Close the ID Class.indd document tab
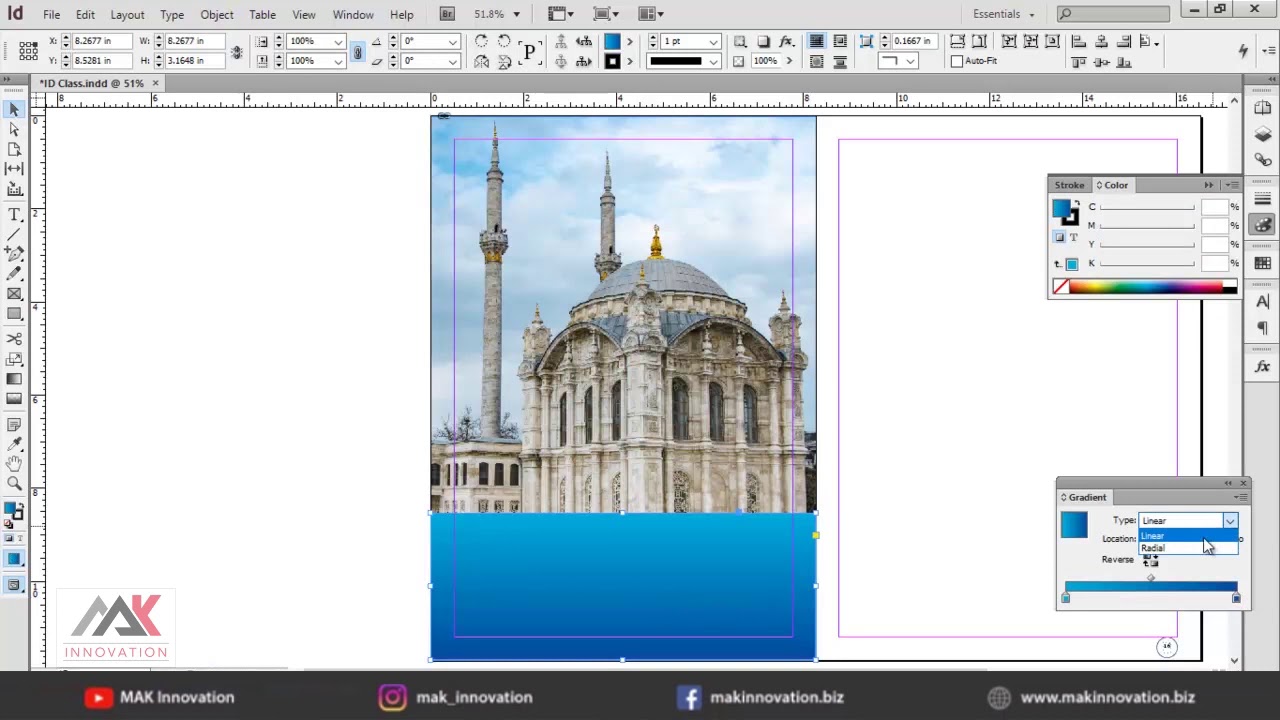Image resolution: width=1280 pixels, height=720 pixels. pyautogui.click(x=155, y=83)
